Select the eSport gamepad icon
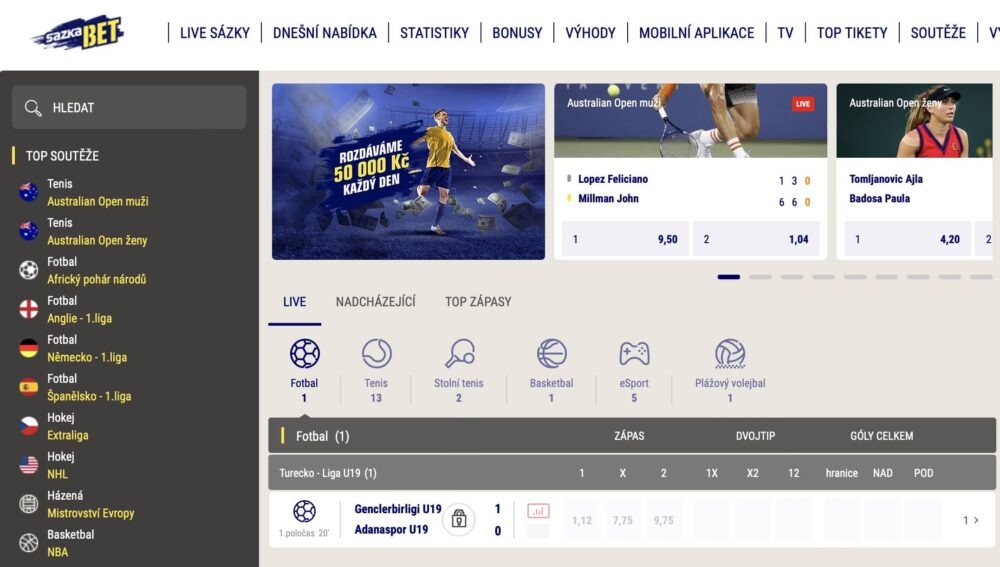Viewport: 1000px width, 567px height. 634,353
